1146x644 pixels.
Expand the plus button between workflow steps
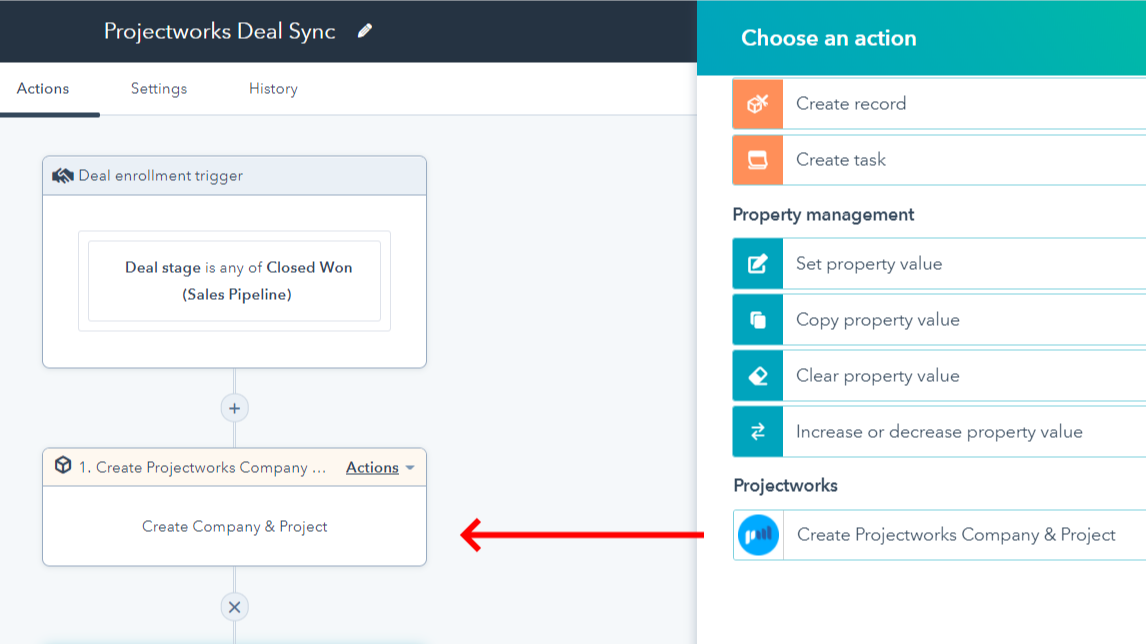(x=234, y=408)
